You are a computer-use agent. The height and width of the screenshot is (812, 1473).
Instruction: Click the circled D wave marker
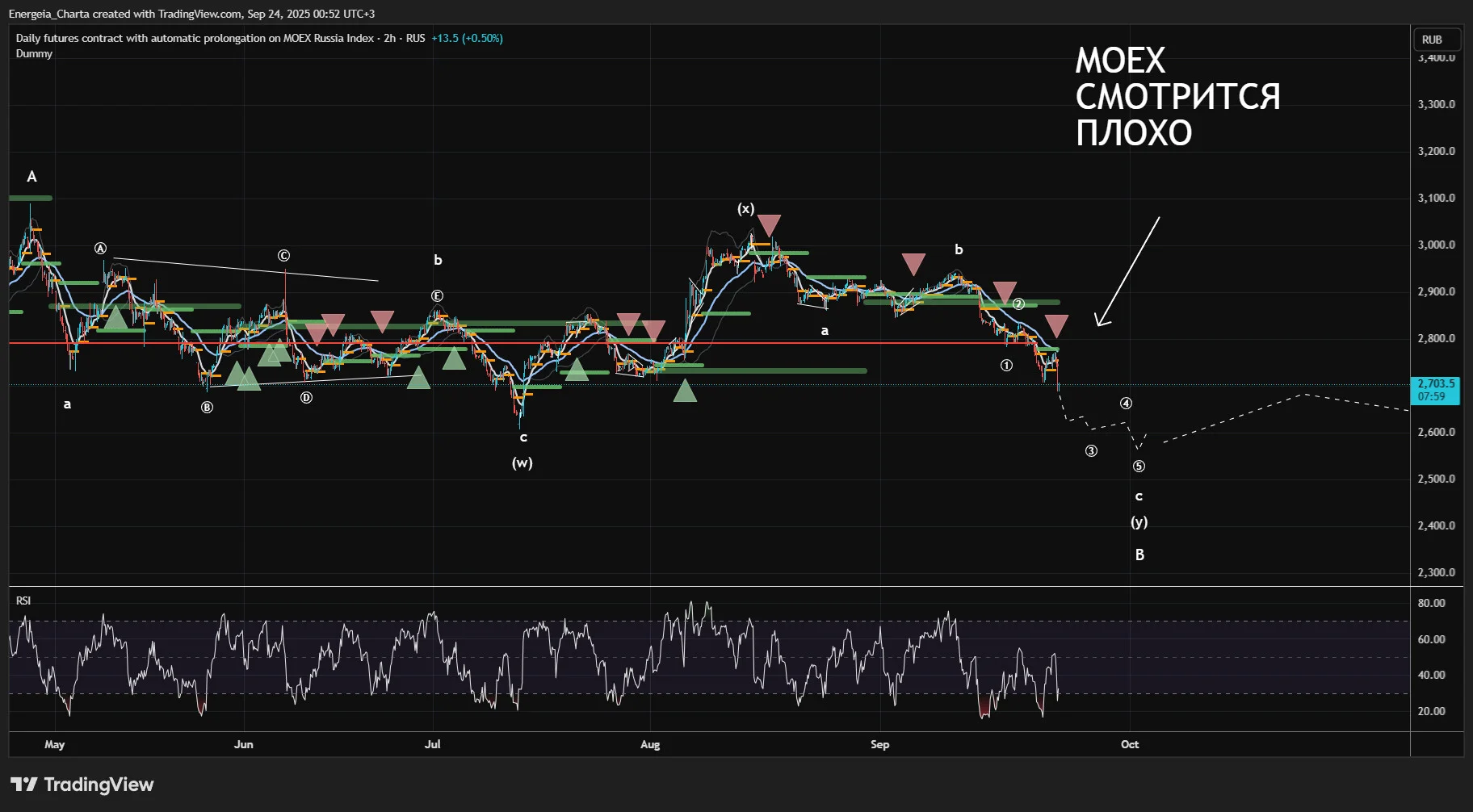coord(306,398)
